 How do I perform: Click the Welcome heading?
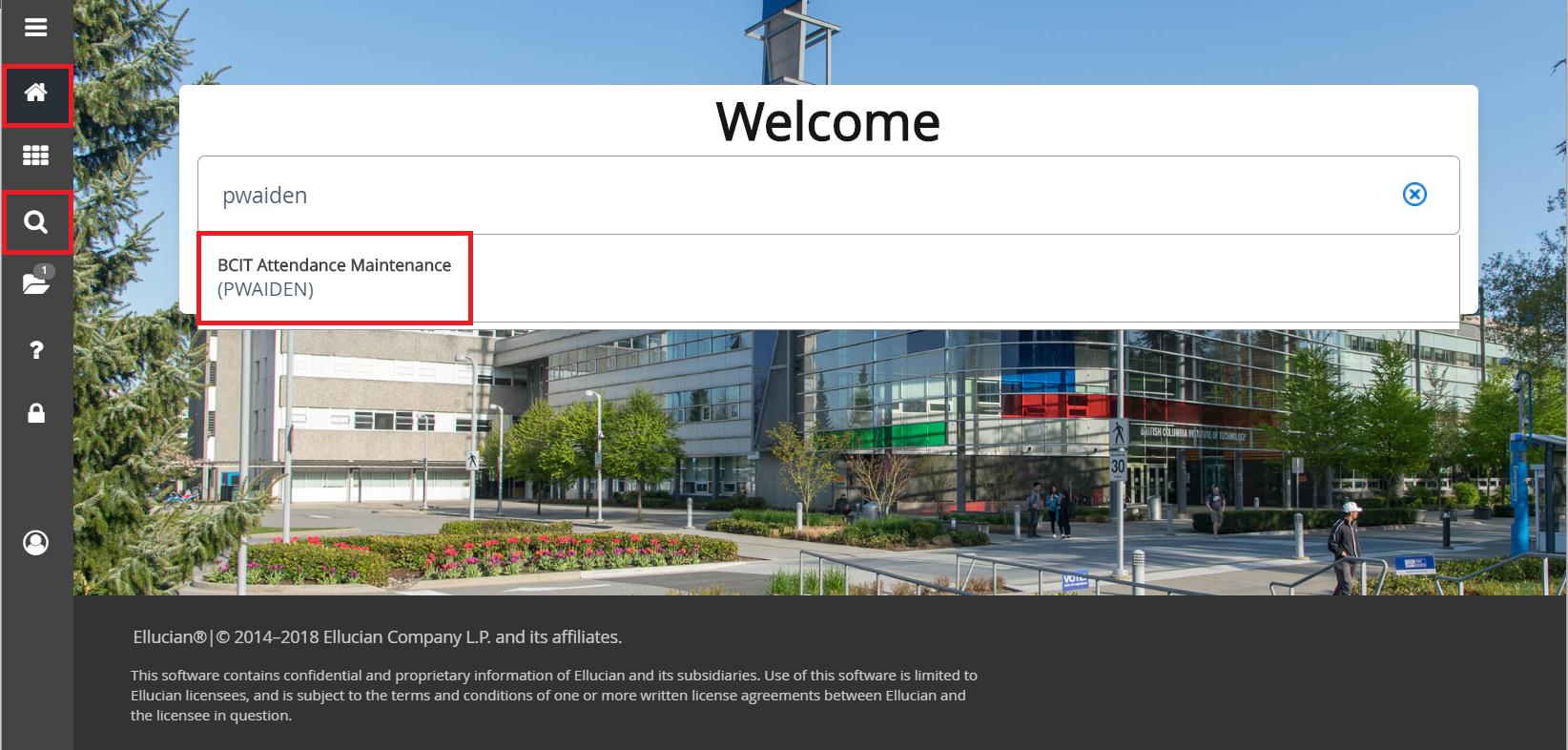point(827,122)
